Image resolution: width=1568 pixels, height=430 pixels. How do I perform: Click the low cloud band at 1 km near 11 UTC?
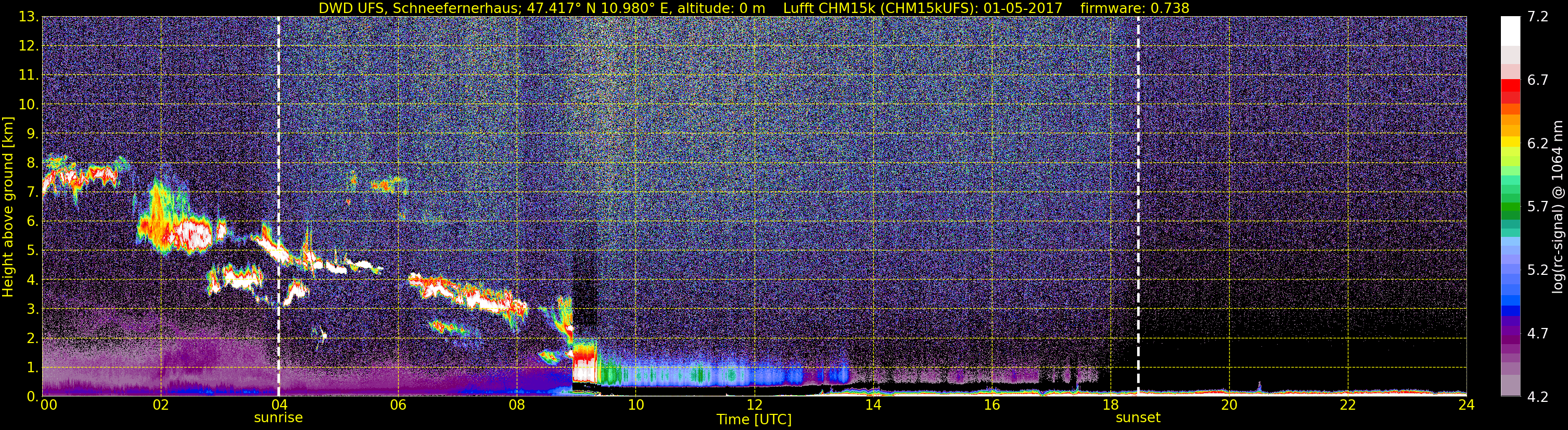pyautogui.click(x=700, y=375)
